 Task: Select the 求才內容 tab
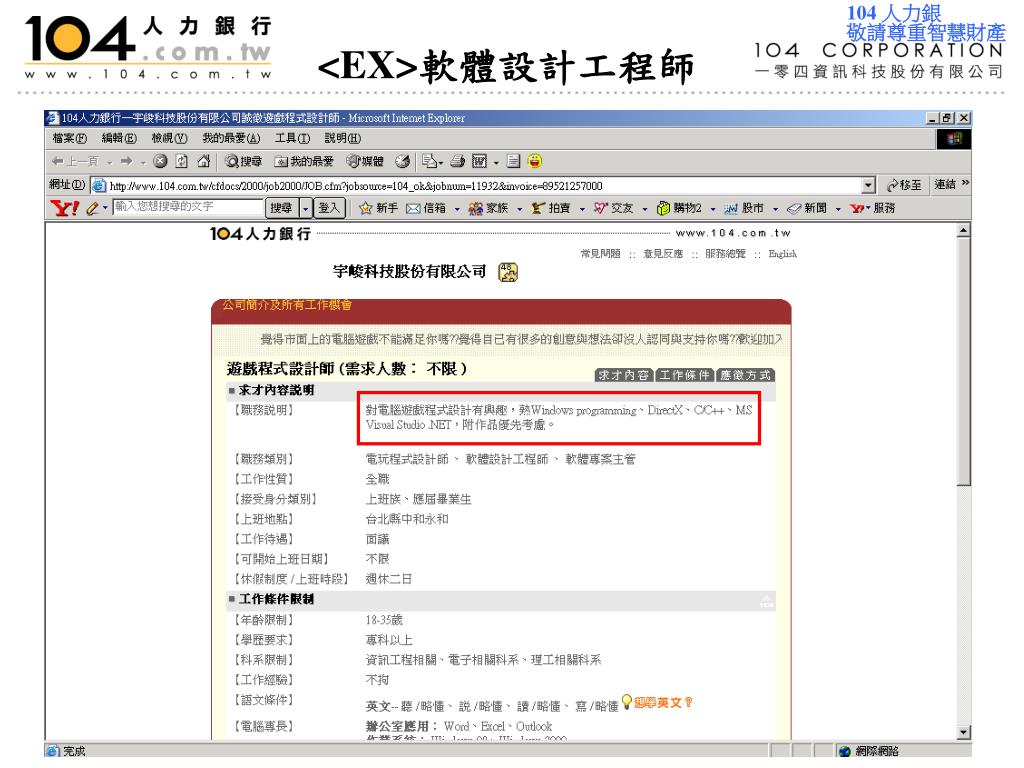[x=624, y=375]
